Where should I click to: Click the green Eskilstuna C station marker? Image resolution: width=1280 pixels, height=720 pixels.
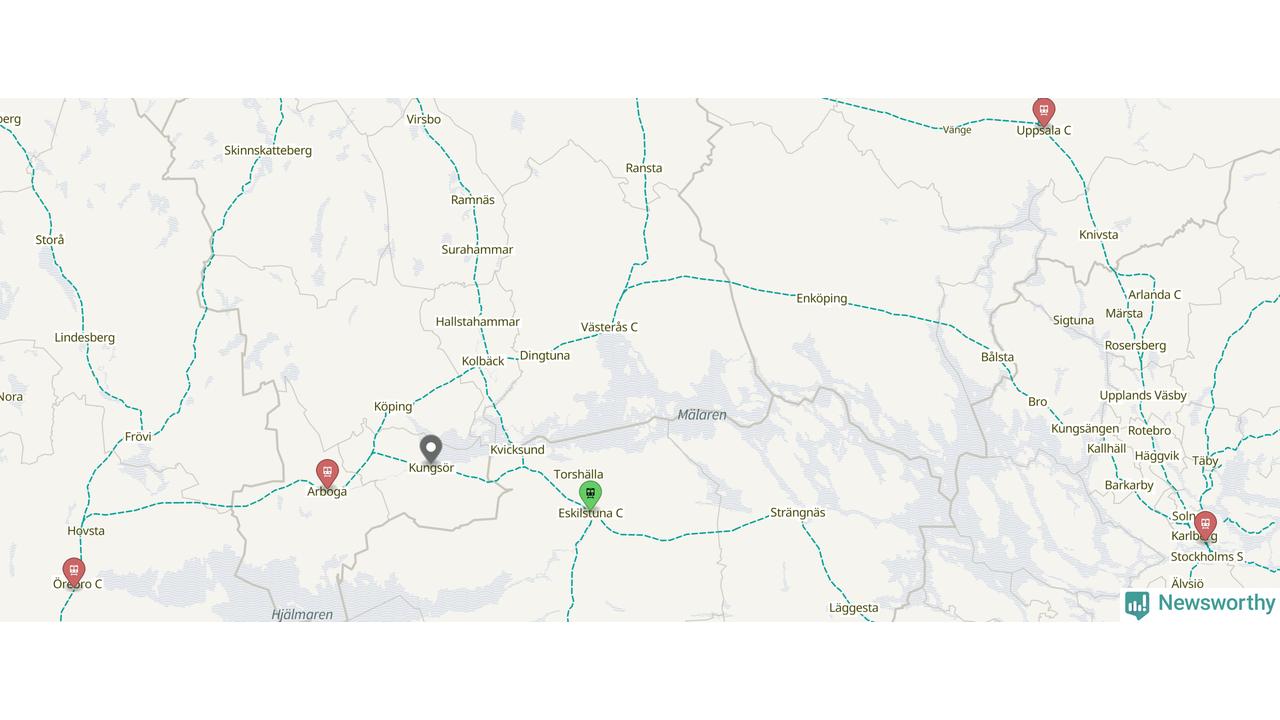click(590, 495)
